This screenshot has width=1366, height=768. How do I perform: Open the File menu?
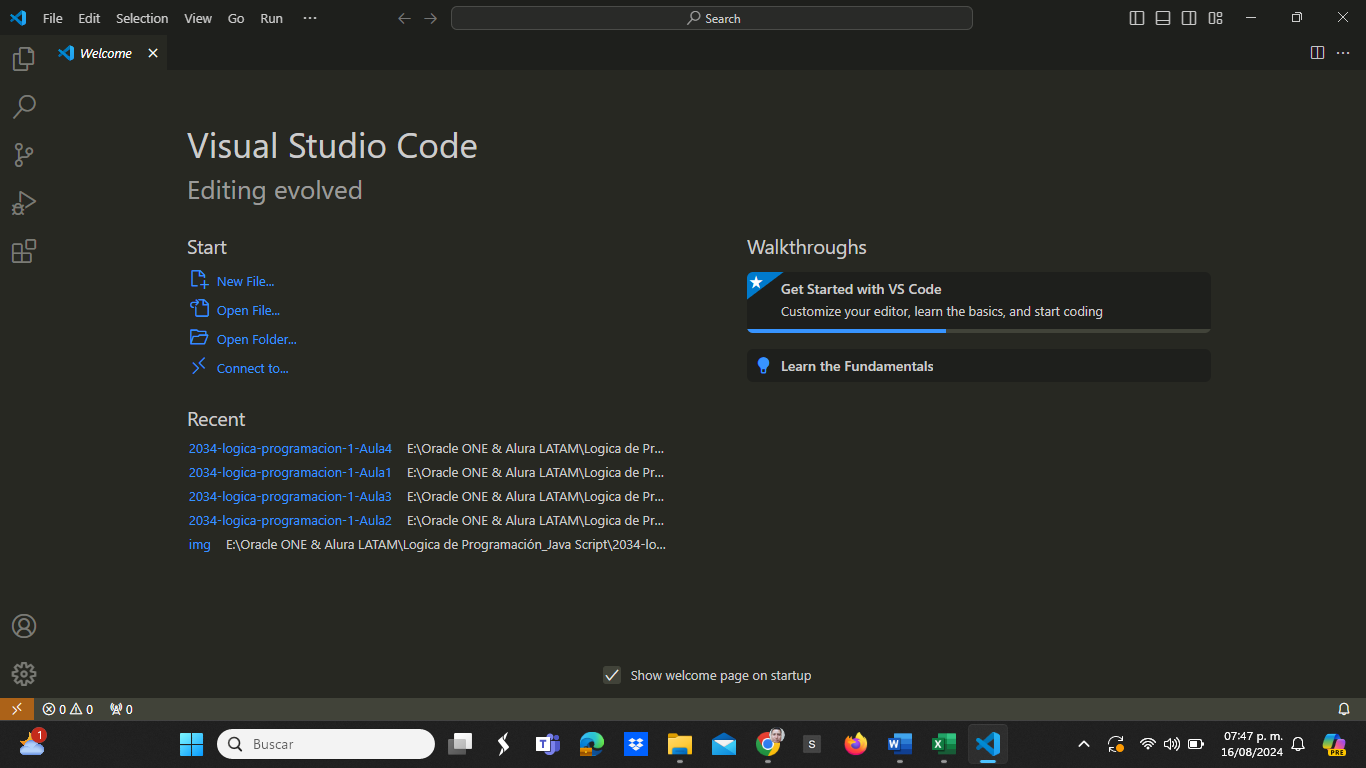point(52,18)
